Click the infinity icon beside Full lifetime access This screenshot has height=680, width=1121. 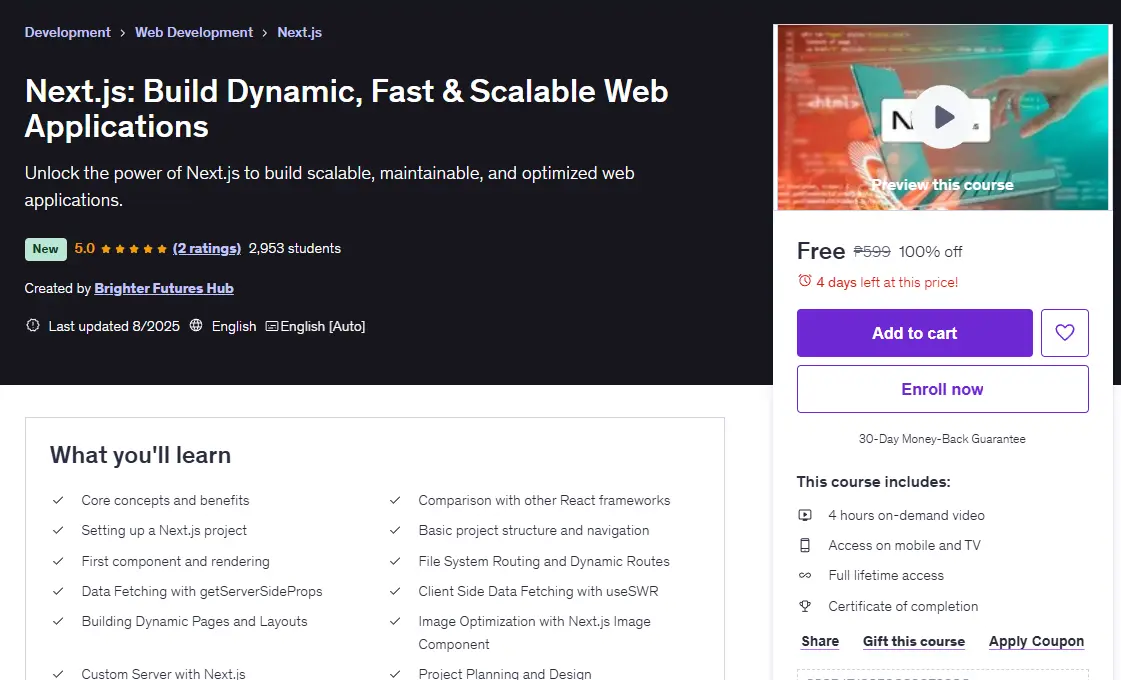click(x=805, y=576)
